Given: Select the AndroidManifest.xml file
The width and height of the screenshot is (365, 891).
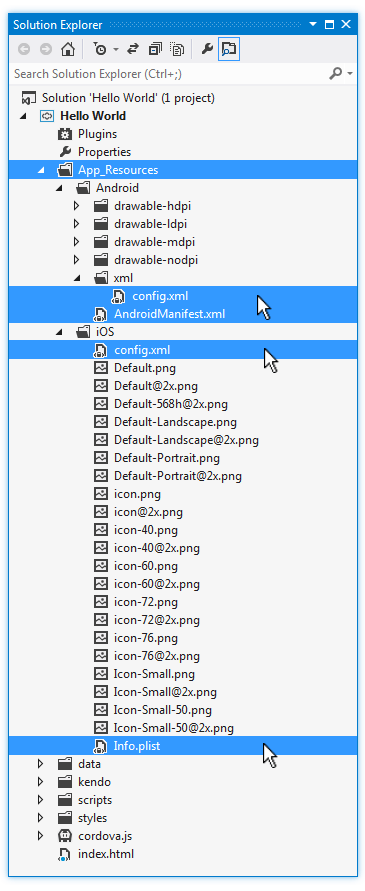Looking at the screenshot, I should tap(169, 314).
